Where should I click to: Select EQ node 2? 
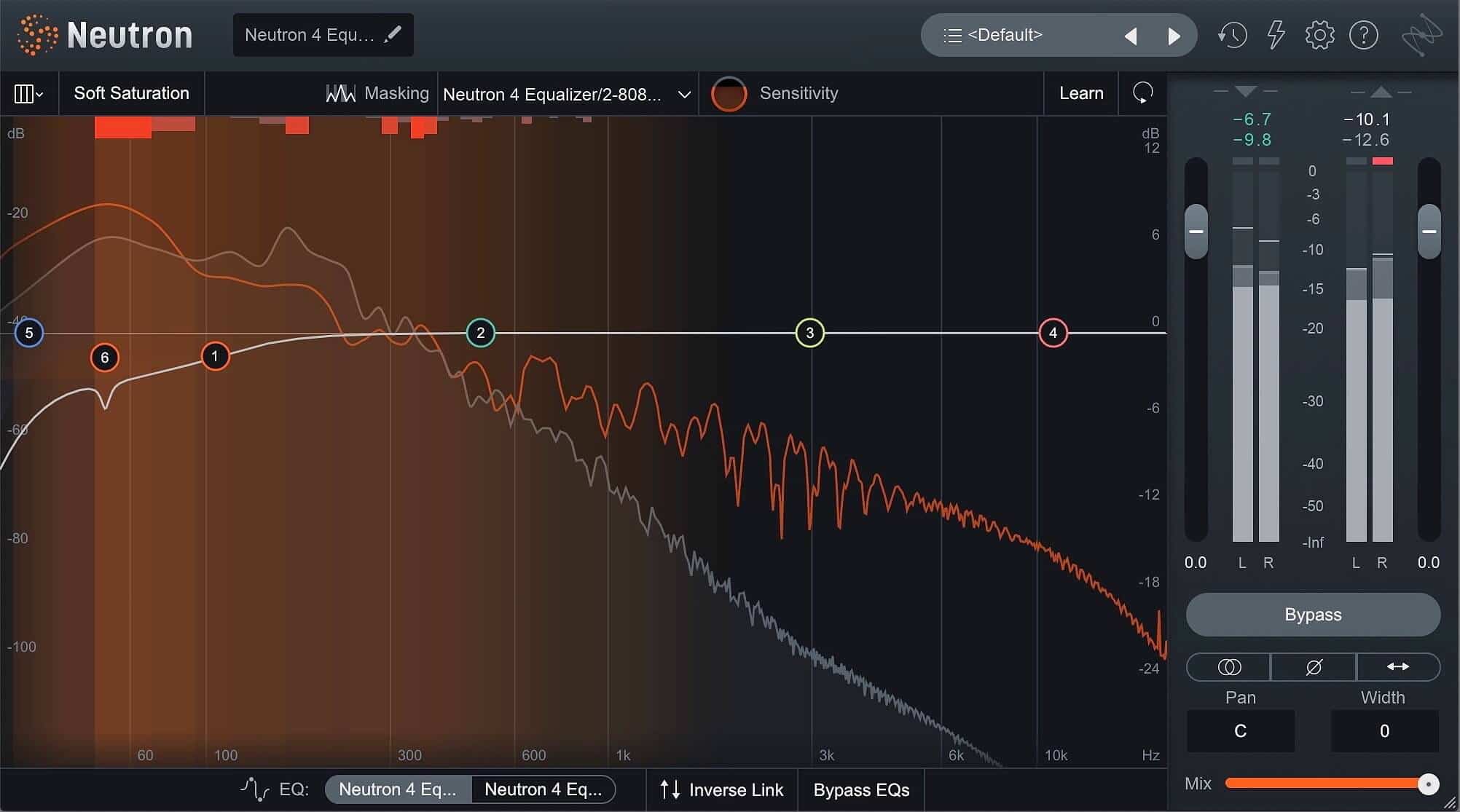480,333
